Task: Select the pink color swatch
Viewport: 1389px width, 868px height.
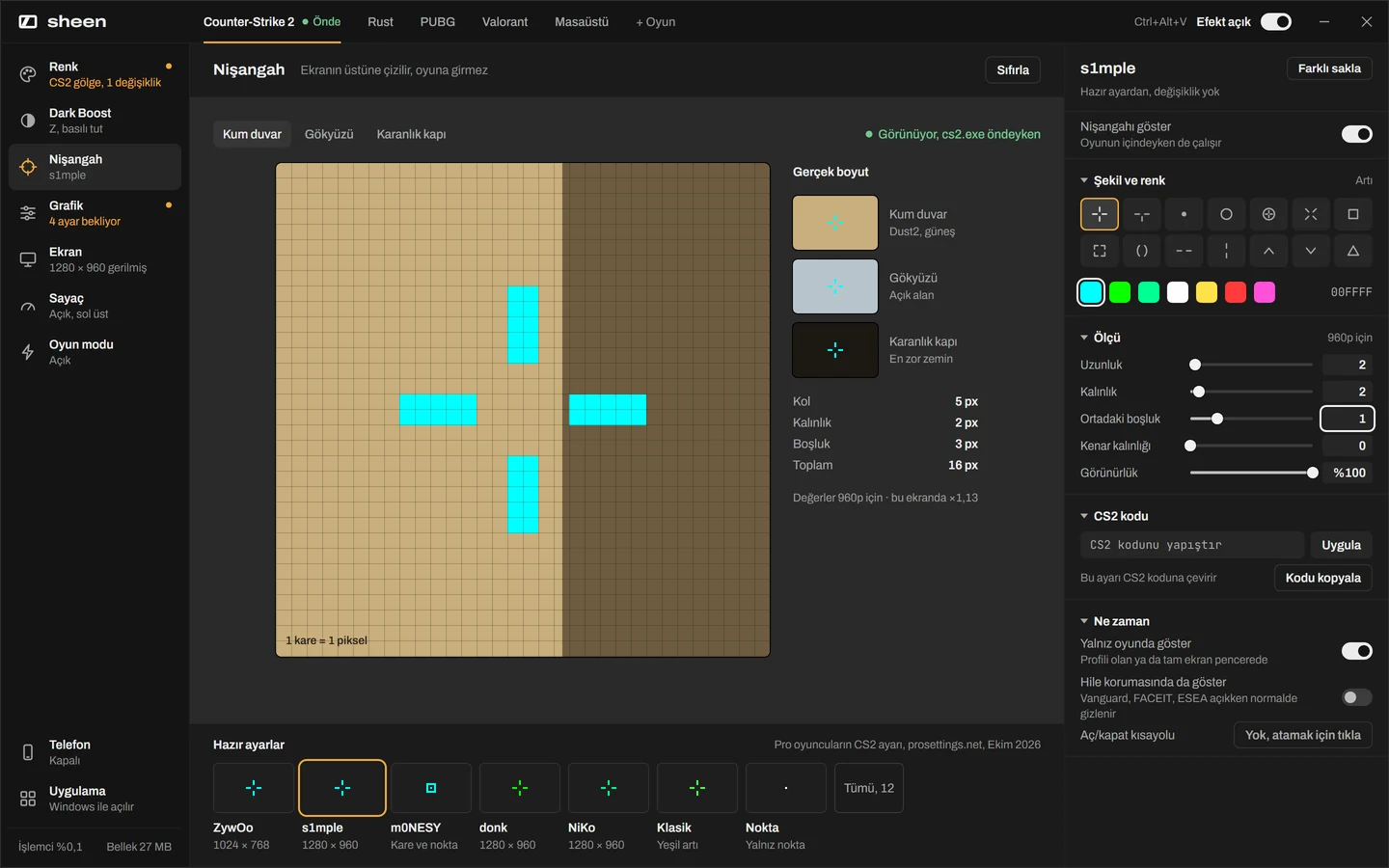Action: [x=1265, y=292]
